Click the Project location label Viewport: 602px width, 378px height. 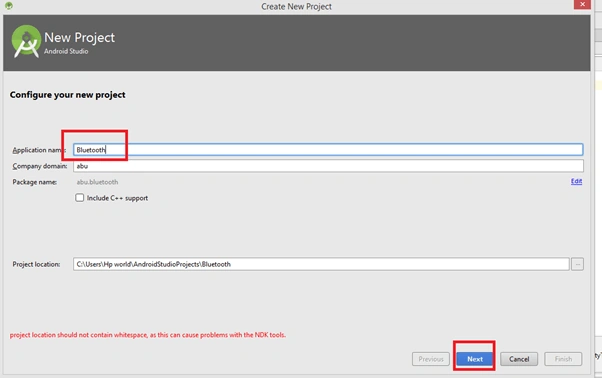36,264
